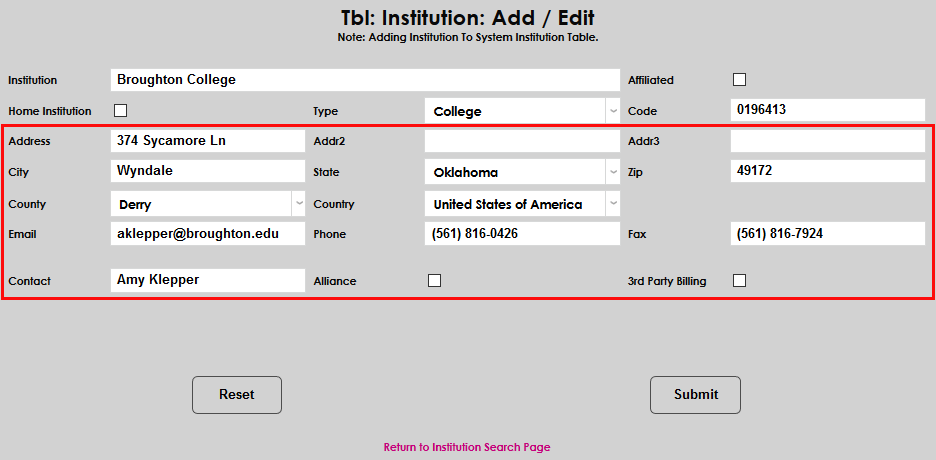Focus the Email address field
Viewport: 936px width, 460px height.
click(207, 234)
